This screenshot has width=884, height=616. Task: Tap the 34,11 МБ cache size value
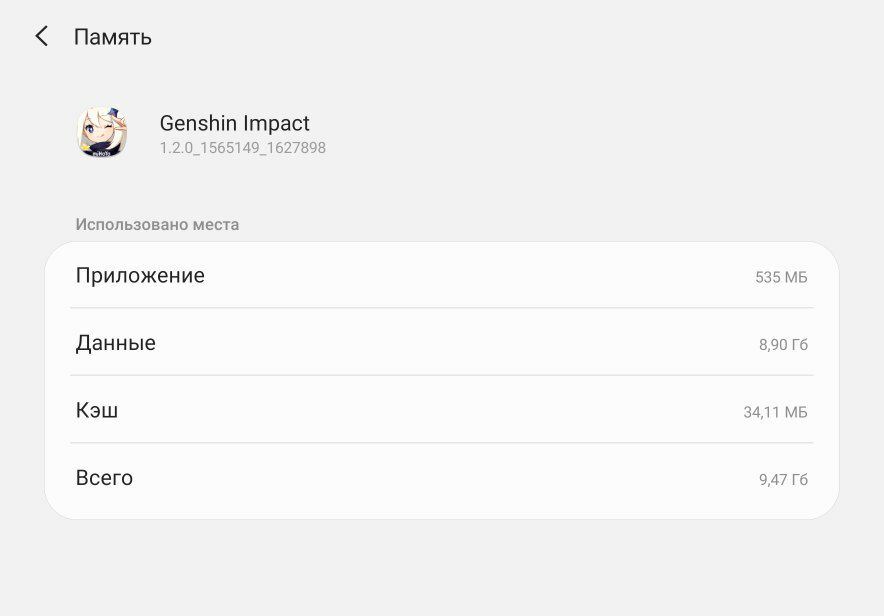775,412
